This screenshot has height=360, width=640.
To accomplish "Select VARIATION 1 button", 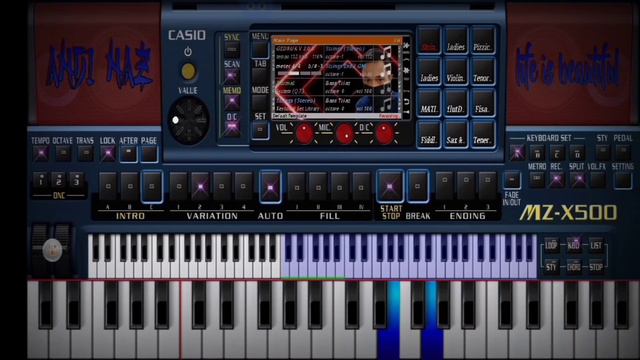I will tap(178, 187).
